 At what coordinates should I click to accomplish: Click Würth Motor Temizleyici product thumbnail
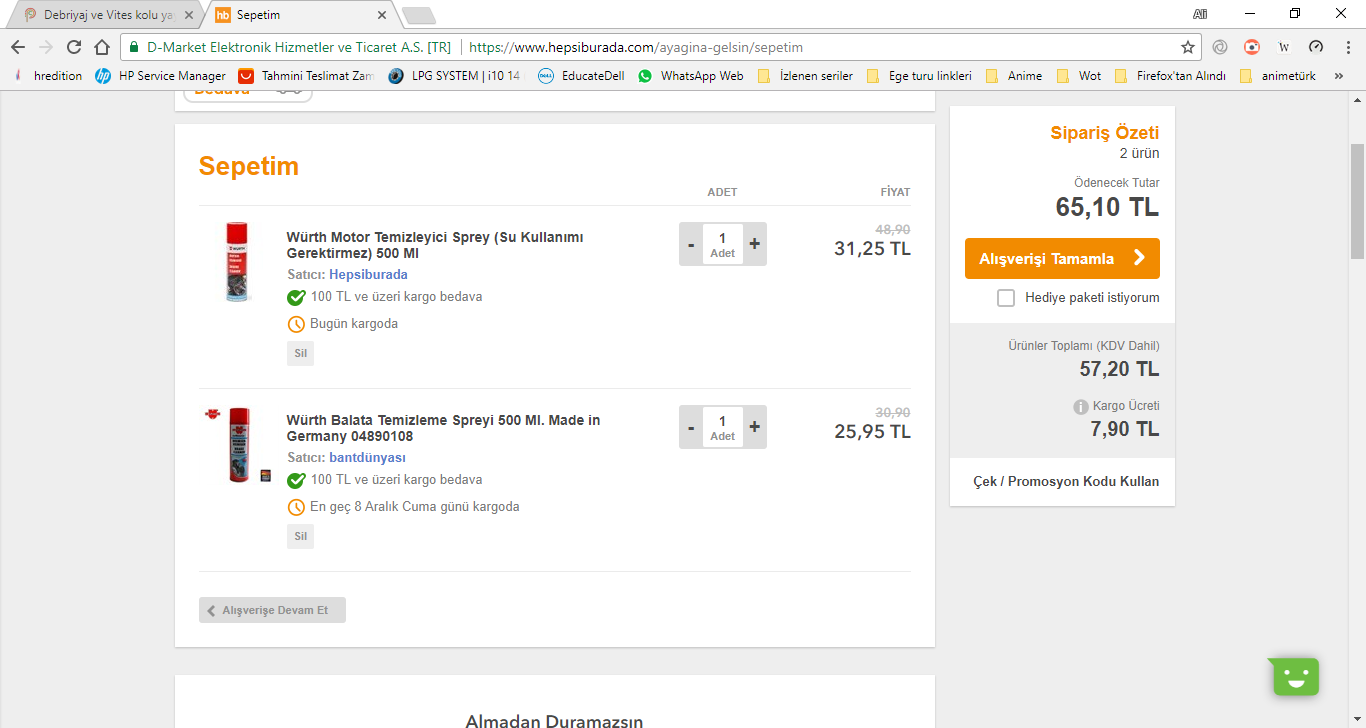tap(237, 262)
